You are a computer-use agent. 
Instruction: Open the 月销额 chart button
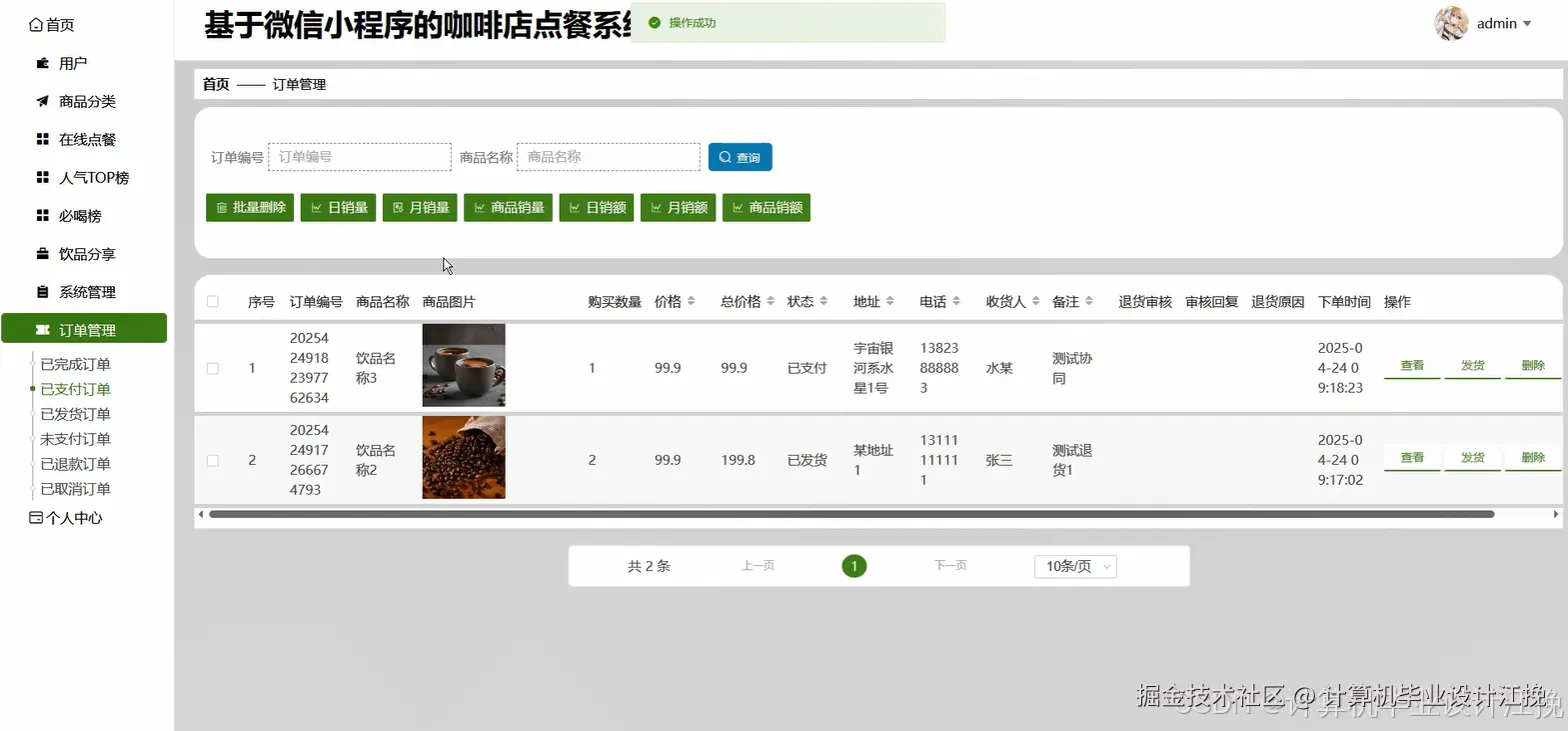[x=678, y=207]
